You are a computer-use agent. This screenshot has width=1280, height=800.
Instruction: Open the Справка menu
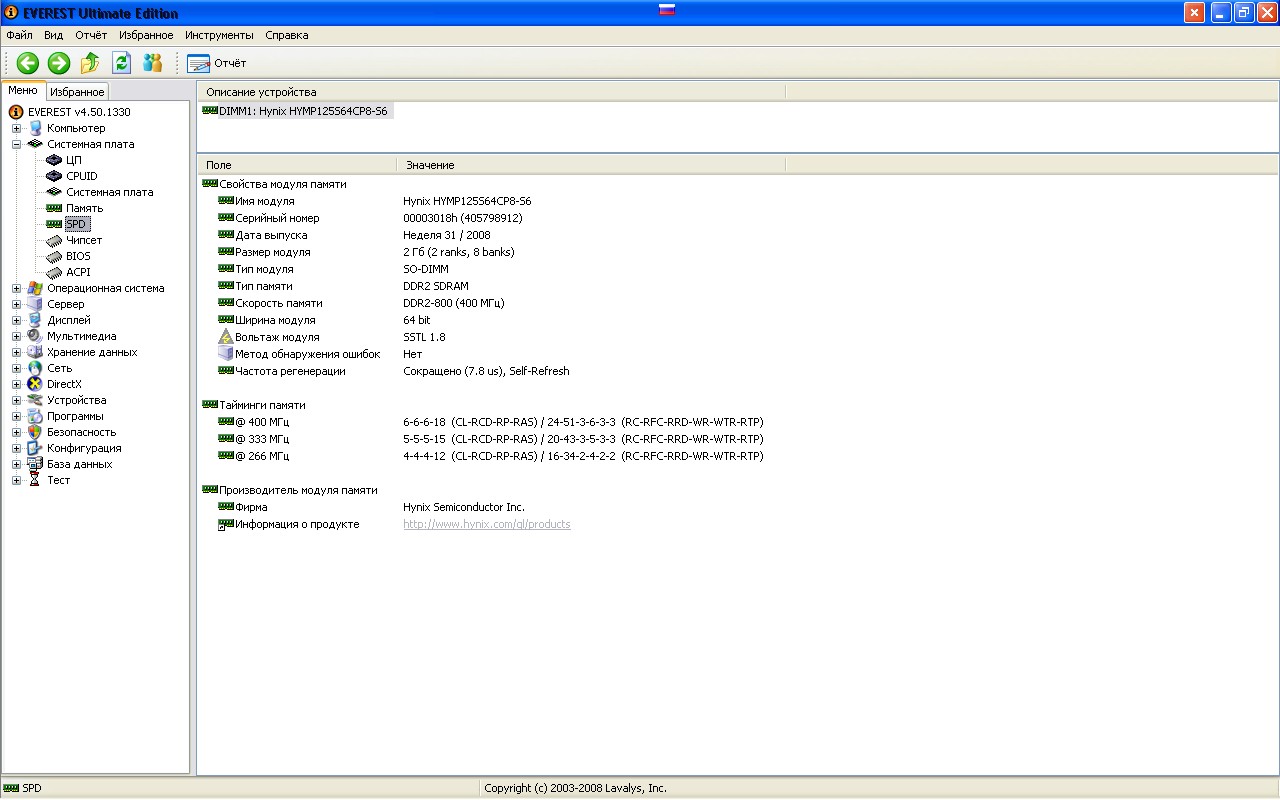point(287,35)
